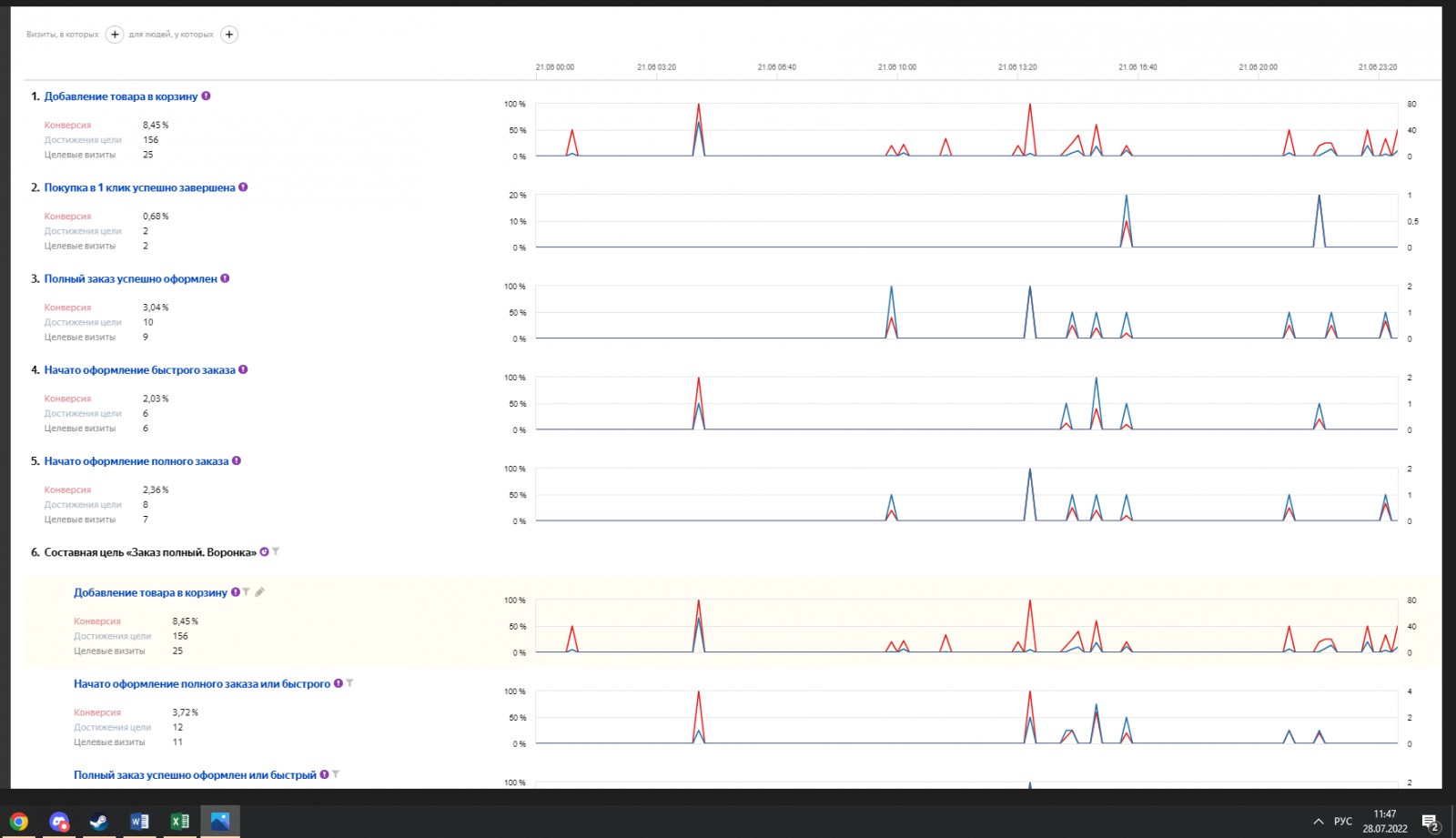The width and height of the screenshot is (1456, 838).
Task: Click the time axis label 21.06 10:00
Action: point(897,67)
